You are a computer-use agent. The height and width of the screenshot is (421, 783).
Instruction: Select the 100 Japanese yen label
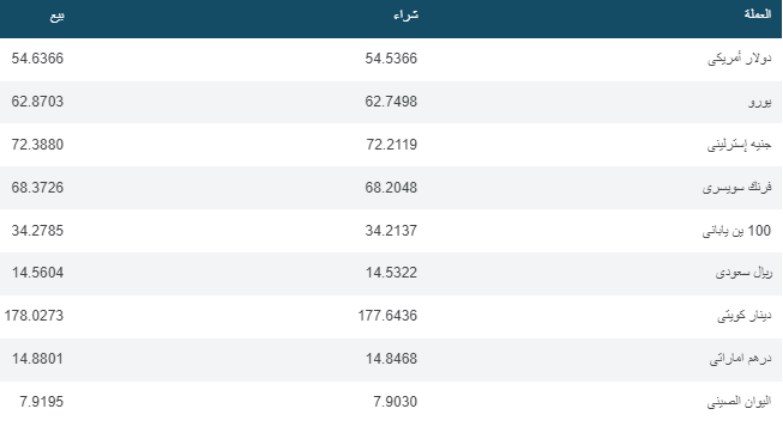737,231
